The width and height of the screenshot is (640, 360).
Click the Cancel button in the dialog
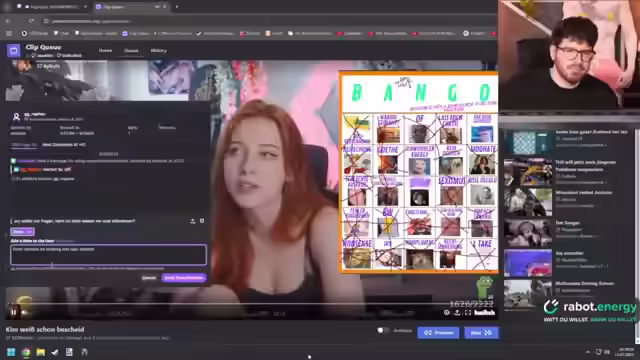click(x=149, y=278)
